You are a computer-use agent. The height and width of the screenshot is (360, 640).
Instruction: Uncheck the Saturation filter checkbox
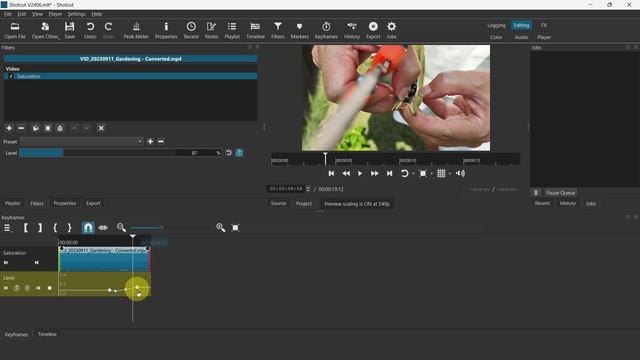pyautogui.click(x=11, y=76)
